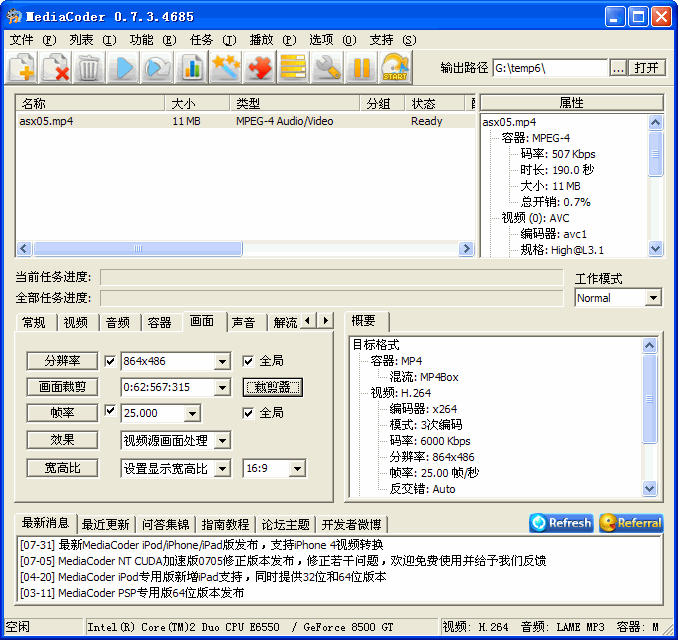Click the play-with-arrow preview icon
This screenshot has width=678, height=640.
click(x=157, y=67)
